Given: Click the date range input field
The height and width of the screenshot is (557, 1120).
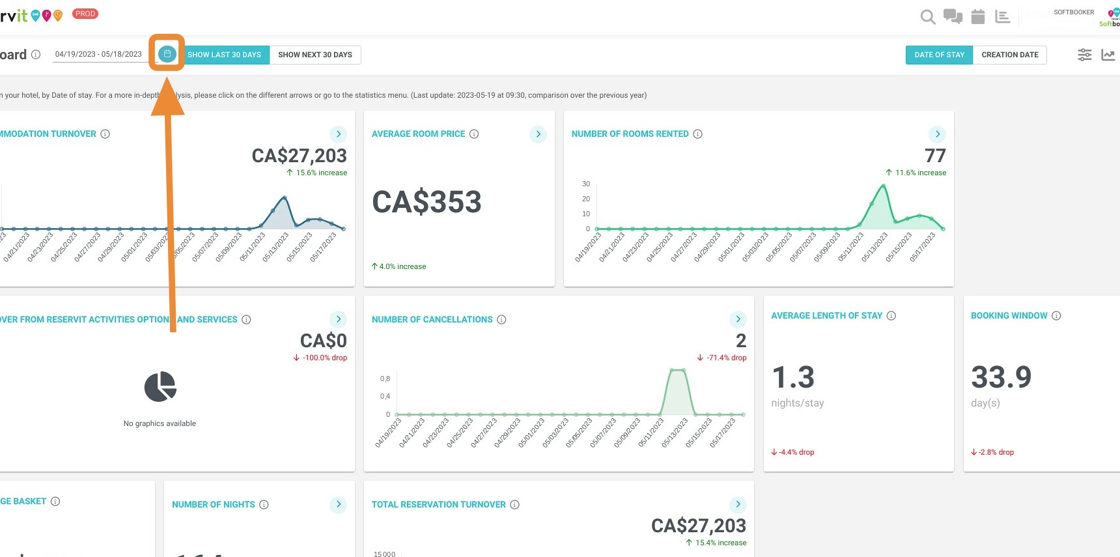Looking at the screenshot, I should [x=98, y=55].
